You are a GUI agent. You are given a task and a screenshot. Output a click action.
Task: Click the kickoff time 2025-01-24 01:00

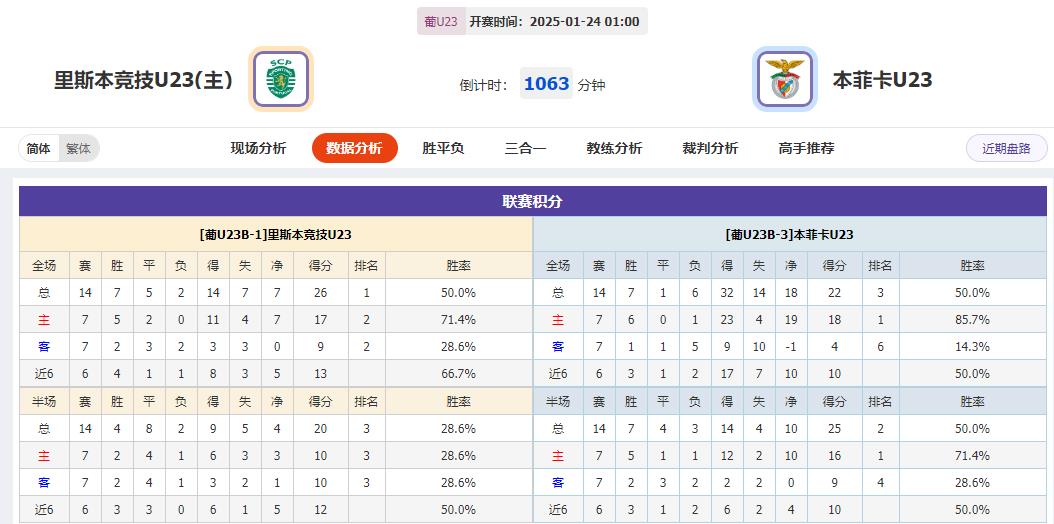click(x=584, y=21)
